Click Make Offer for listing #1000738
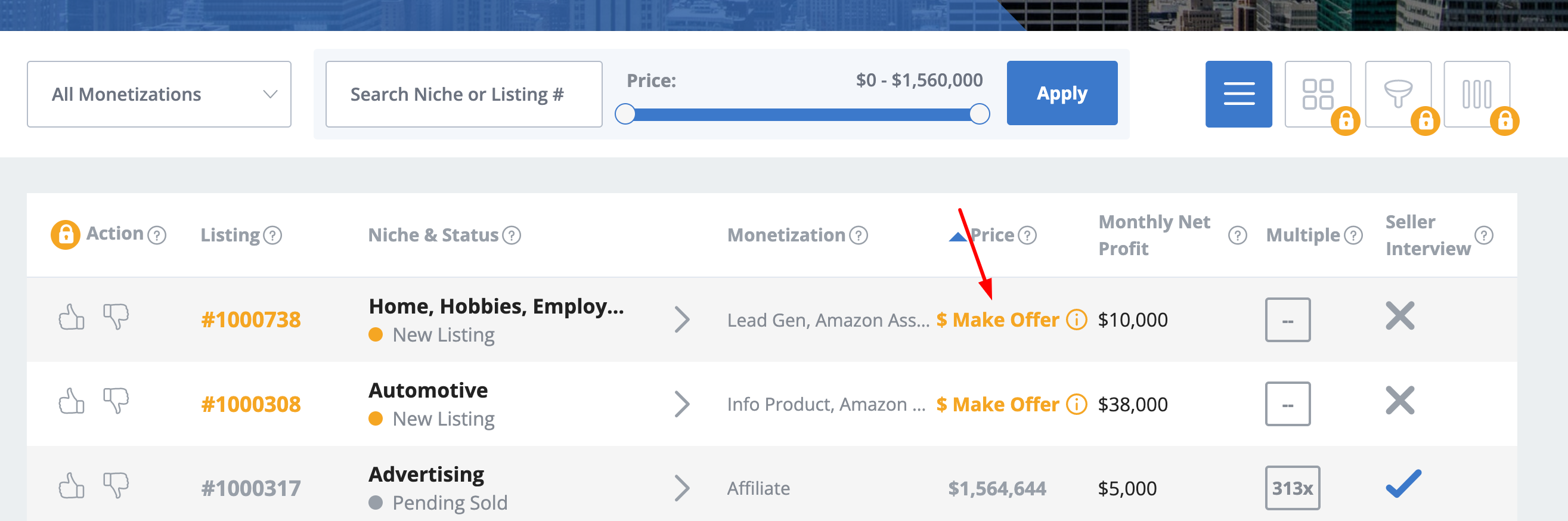The image size is (1568, 521). point(997,320)
